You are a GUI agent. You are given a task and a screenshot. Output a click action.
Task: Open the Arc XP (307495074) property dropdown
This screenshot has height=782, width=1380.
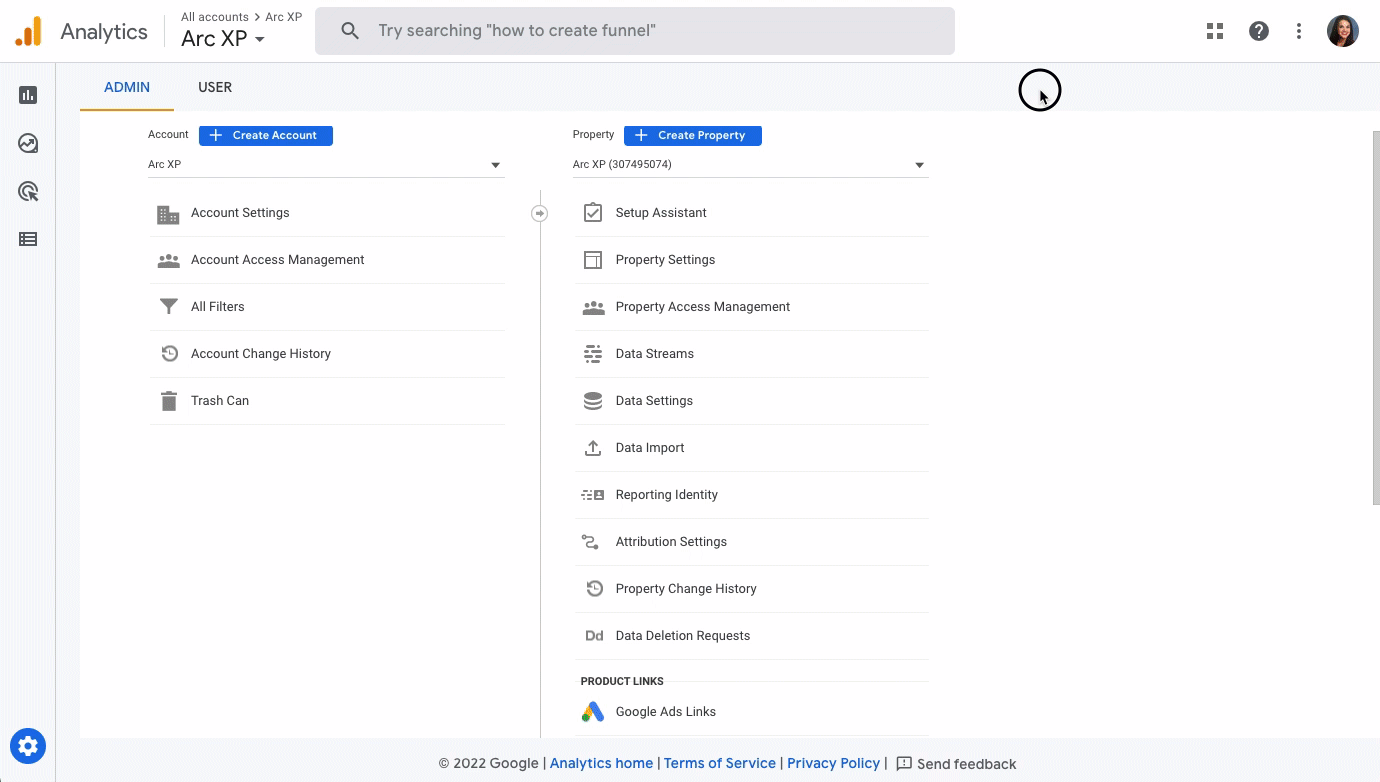[x=750, y=165]
